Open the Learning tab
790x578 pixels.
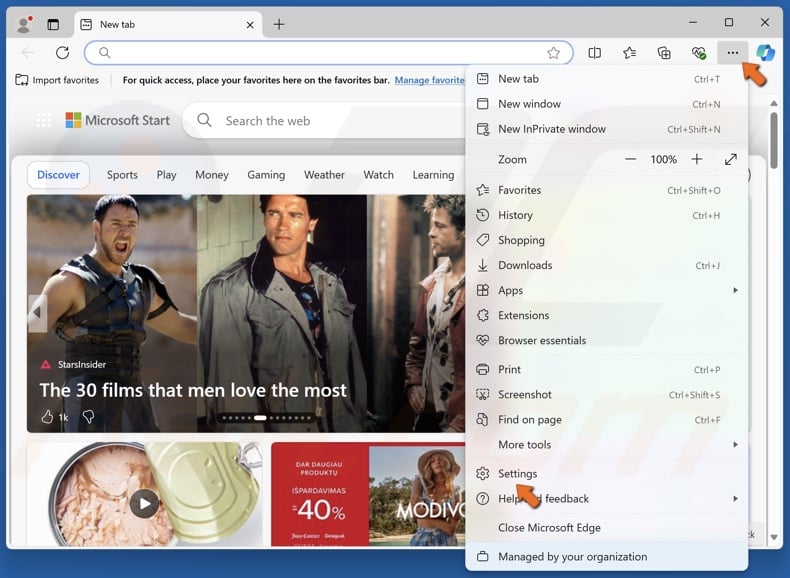click(x=433, y=175)
